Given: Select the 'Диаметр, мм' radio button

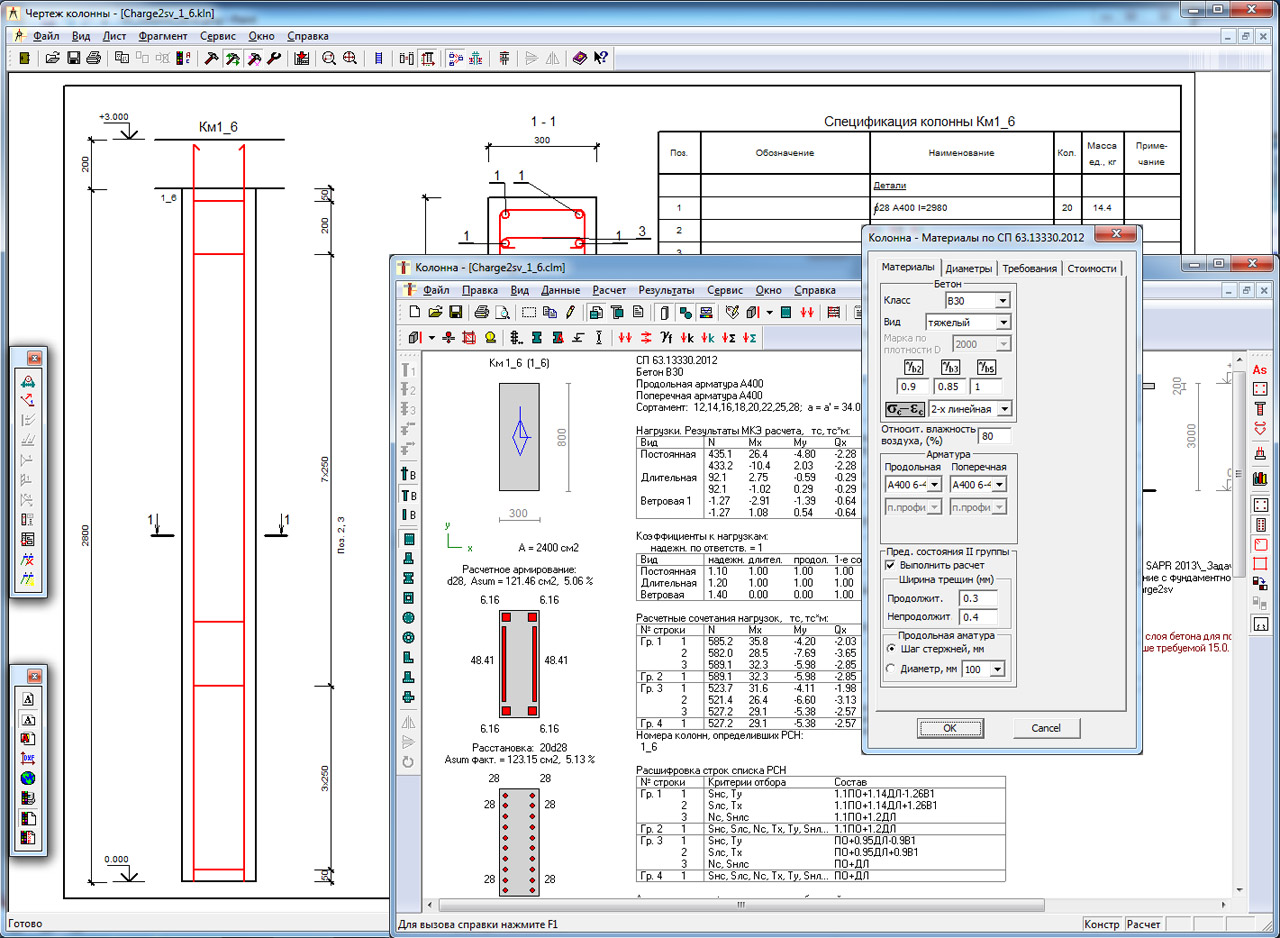Looking at the screenshot, I should point(890,669).
